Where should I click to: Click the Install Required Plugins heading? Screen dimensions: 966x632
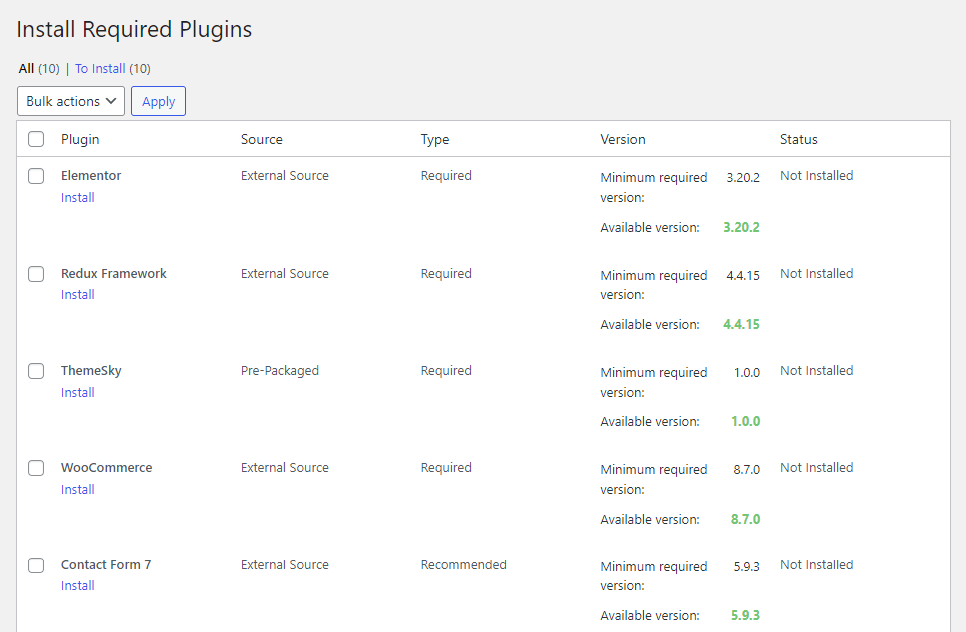coord(134,30)
